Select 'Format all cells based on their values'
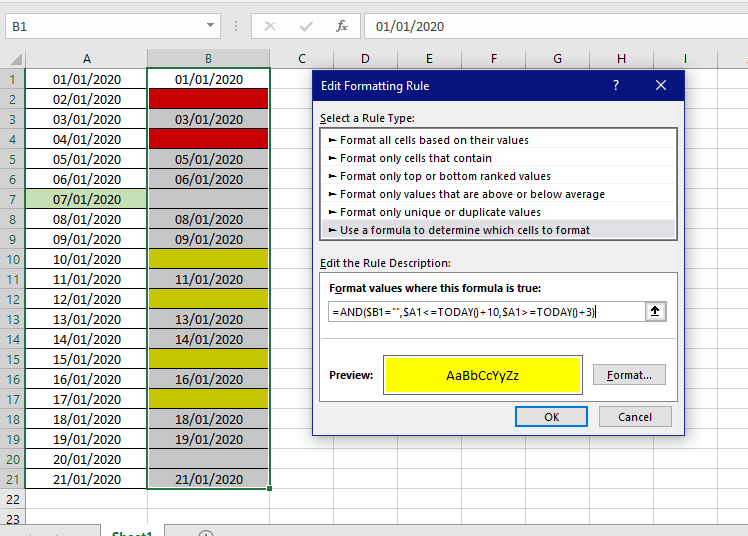 click(x=499, y=140)
